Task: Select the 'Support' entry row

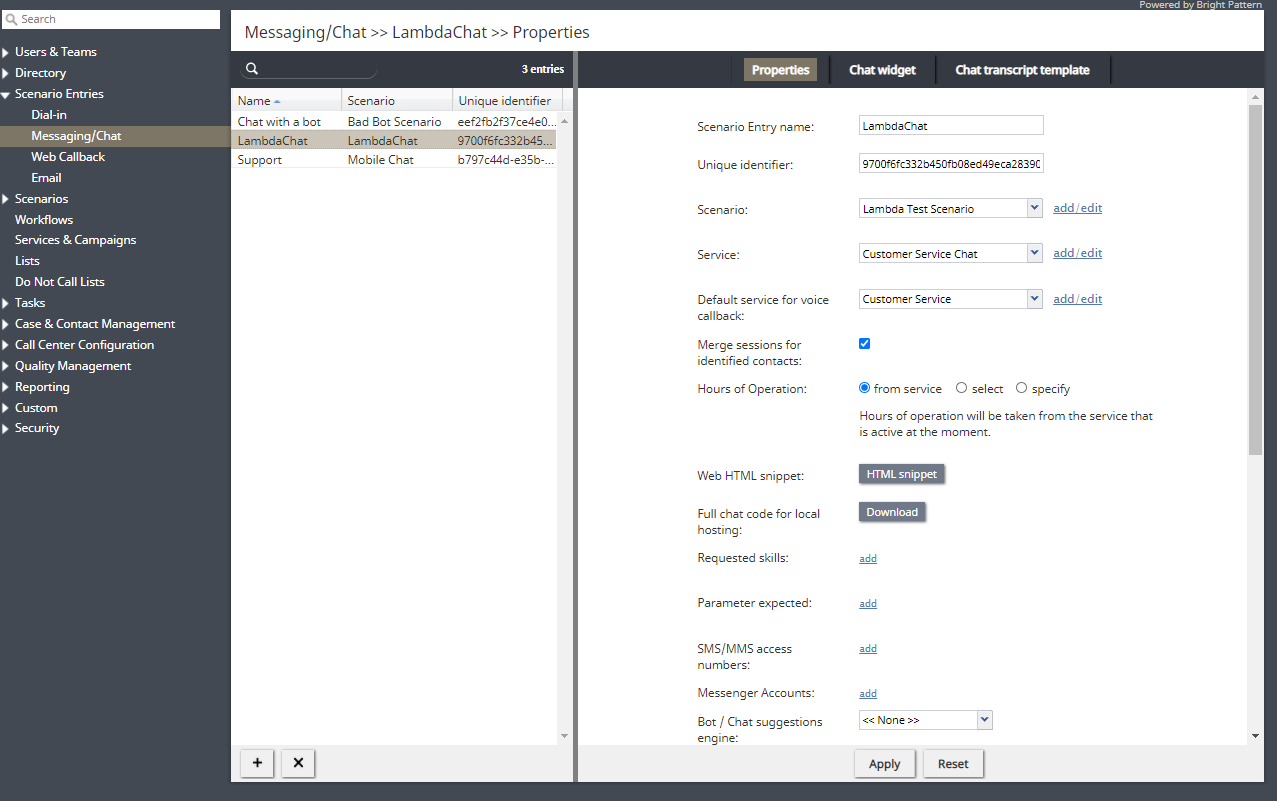Action: pyautogui.click(x=394, y=159)
